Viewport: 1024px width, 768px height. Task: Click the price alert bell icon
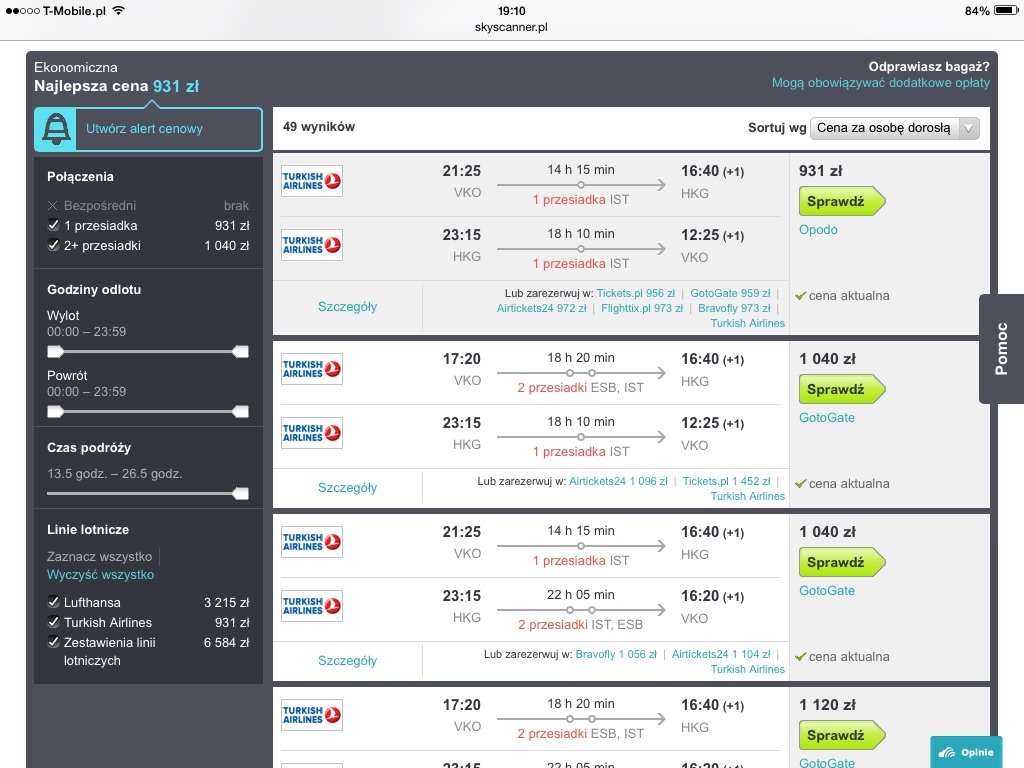point(56,129)
